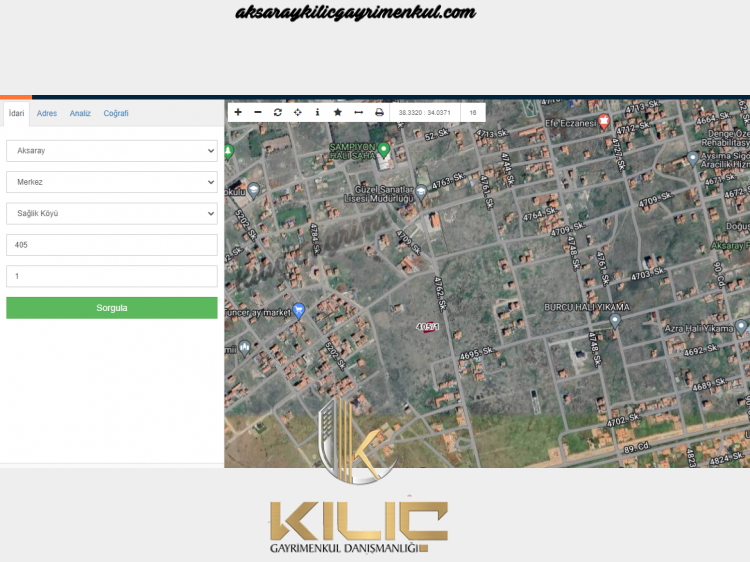750x562 pixels.
Task: Click the 4763. Sk. street label
Action: click(448, 181)
